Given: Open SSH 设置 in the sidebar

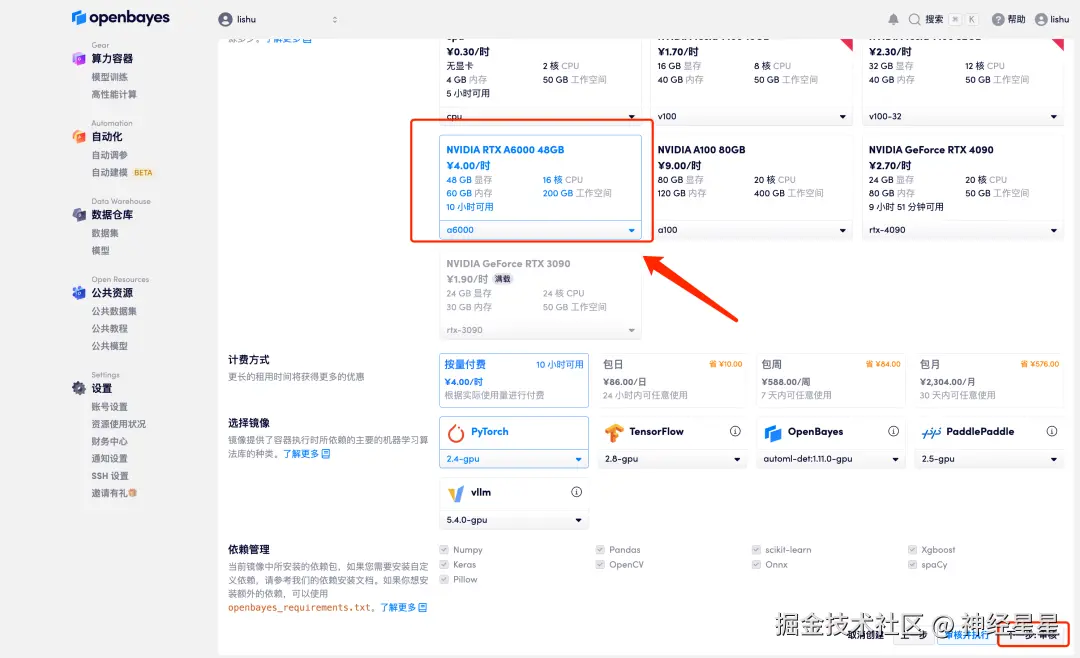Looking at the screenshot, I should [110, 476].
